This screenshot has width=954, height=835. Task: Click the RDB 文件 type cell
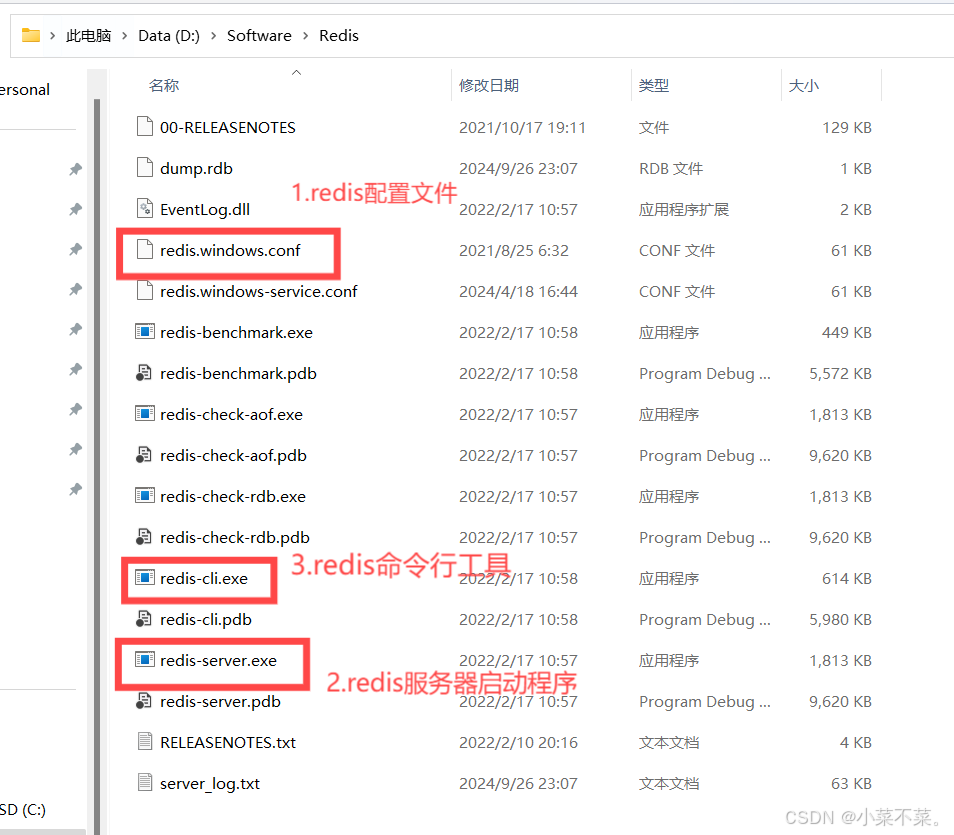[x=671, y=169]
